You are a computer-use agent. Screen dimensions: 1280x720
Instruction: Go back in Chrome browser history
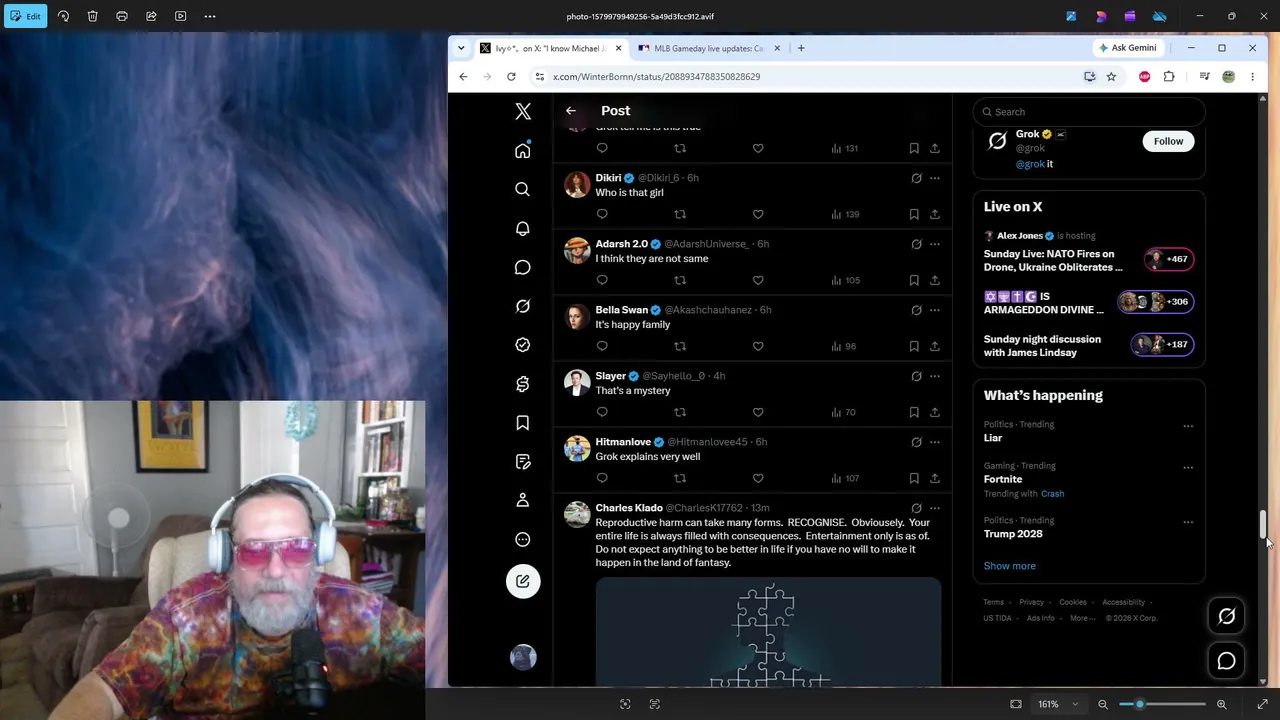[463, 76]
